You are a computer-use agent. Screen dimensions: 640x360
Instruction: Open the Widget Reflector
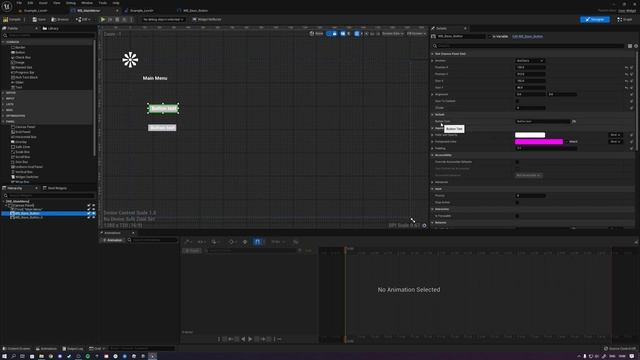(207, 19)
